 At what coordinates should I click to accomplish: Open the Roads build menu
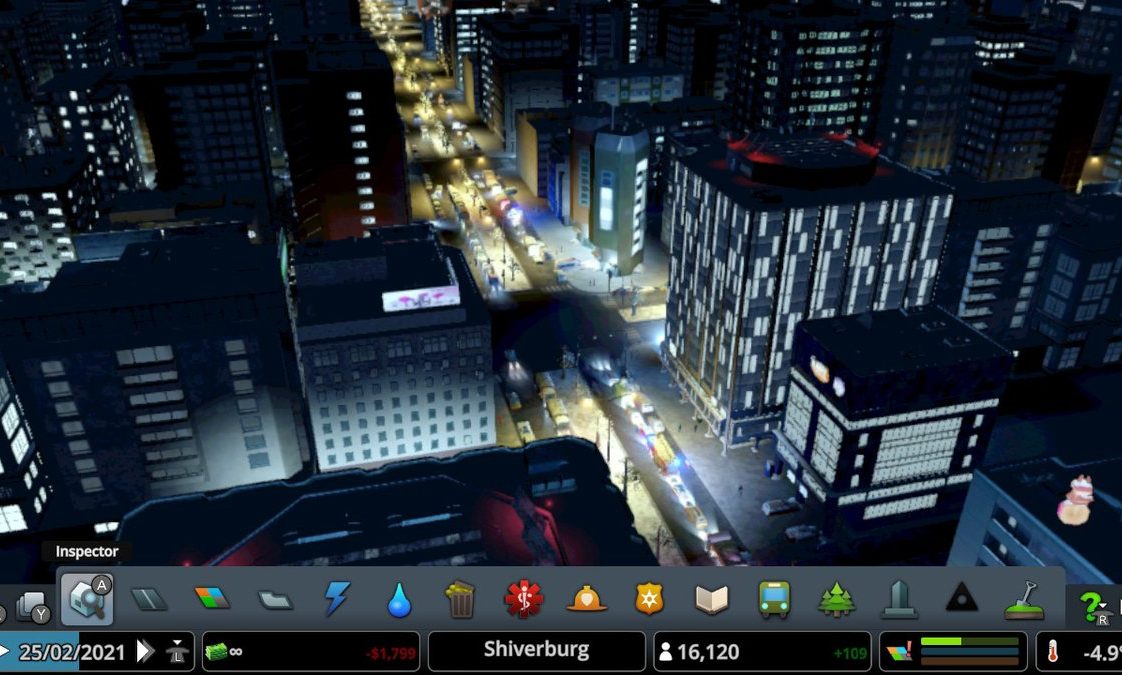tap(149, 599)
